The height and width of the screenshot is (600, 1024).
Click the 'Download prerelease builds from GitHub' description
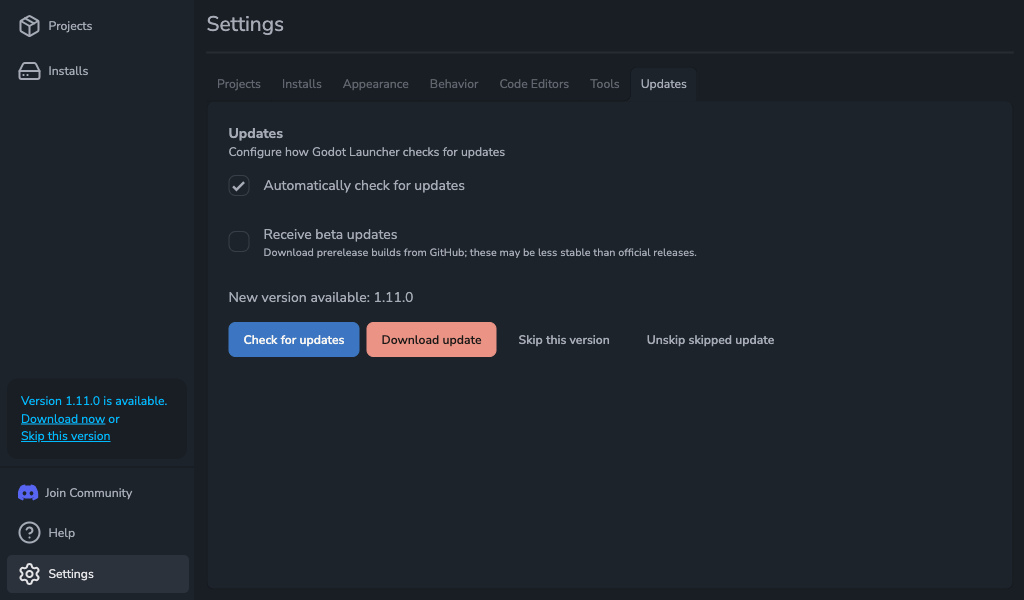coord(480,253)
